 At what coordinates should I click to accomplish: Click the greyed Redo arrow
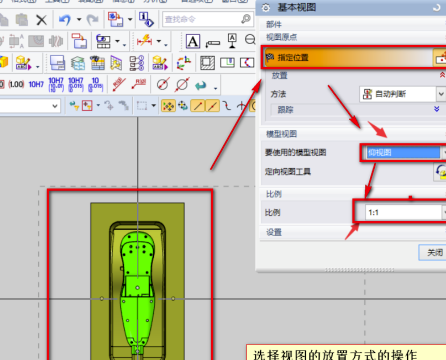coord(93,20)
